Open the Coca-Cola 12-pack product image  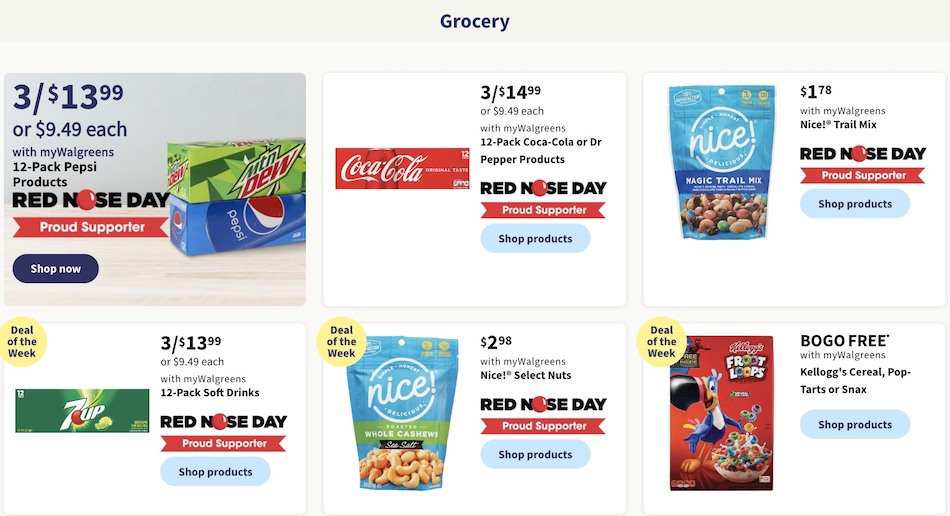pyautogui.click(x=402, y=168)
